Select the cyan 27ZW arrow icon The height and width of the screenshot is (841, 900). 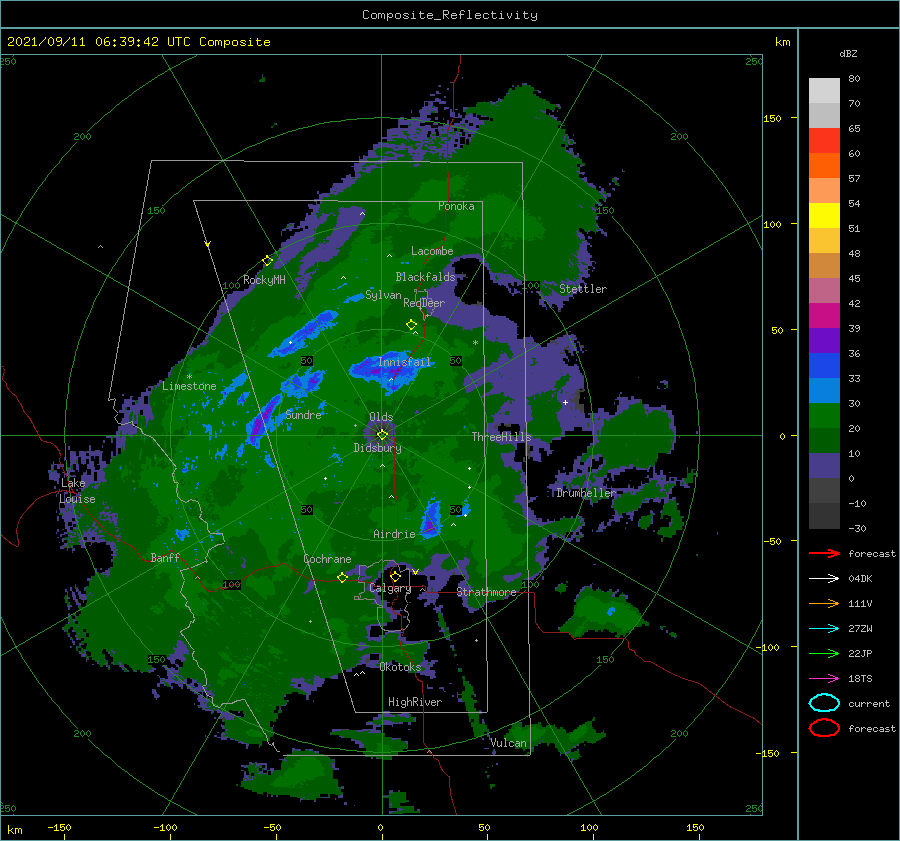[824, 629]
